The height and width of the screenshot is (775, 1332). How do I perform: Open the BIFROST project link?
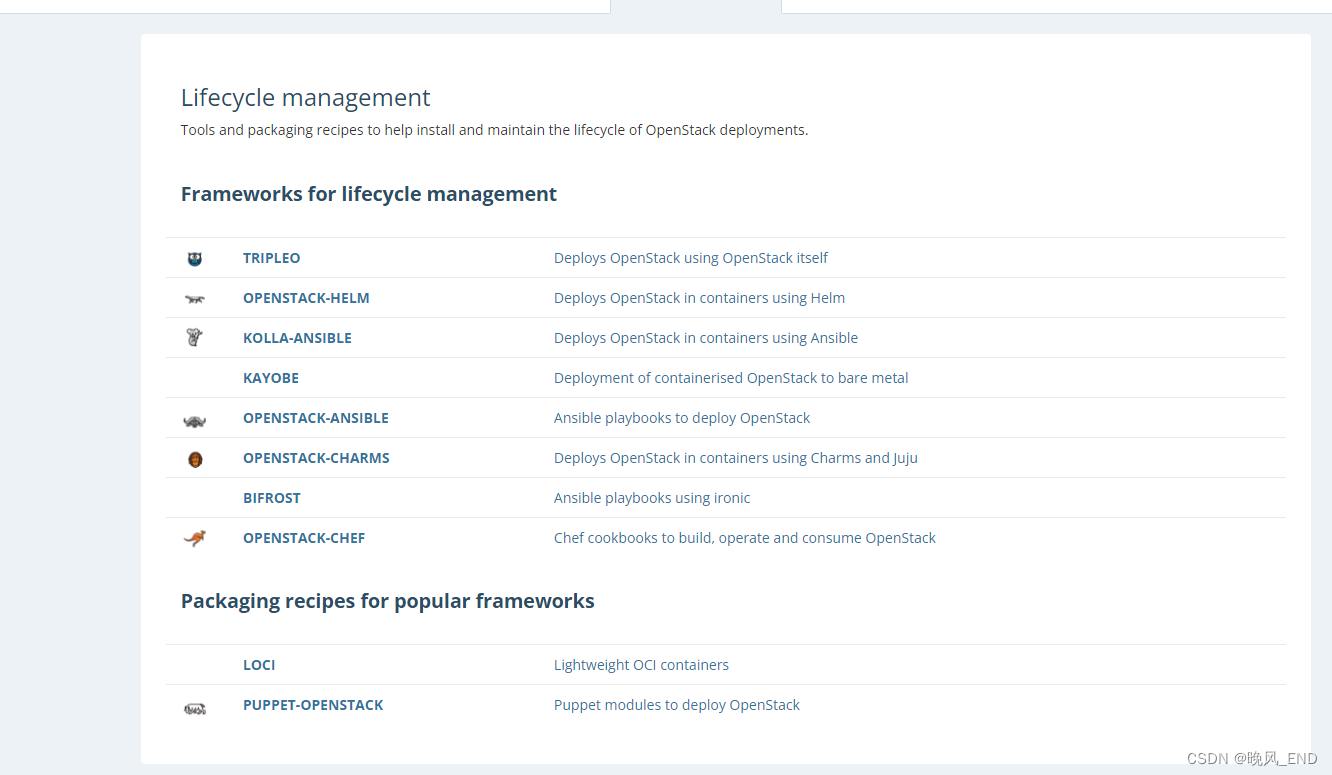coord(272,498)
